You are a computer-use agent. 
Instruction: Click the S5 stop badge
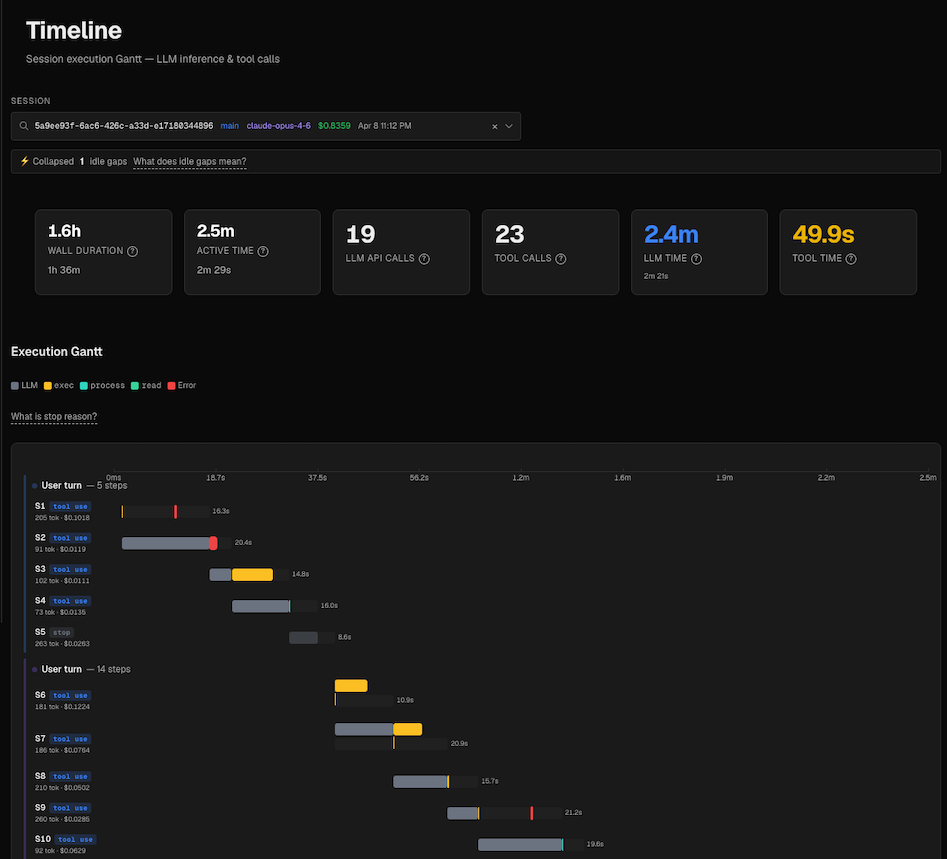pos(62,632)
